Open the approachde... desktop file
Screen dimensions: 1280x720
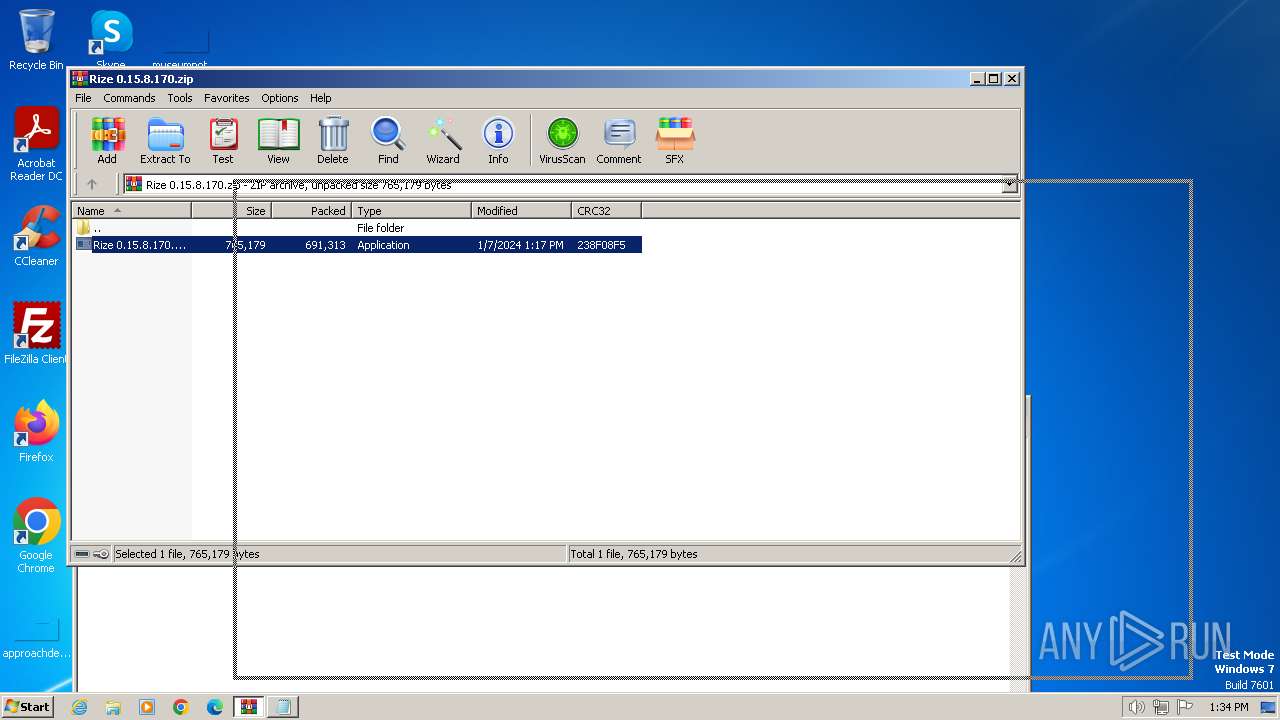point(37,640)
